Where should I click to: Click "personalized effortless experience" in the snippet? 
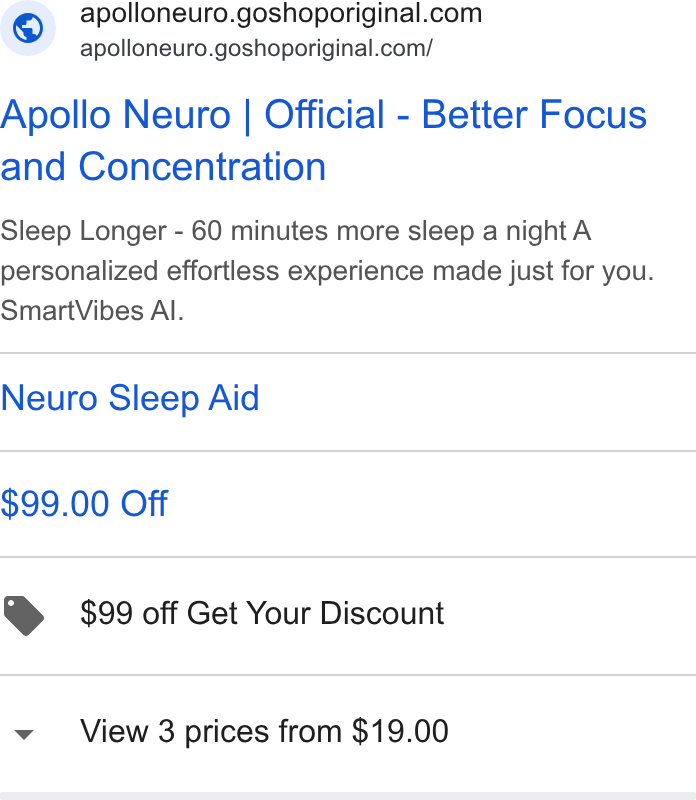click(x=212, y=271)
